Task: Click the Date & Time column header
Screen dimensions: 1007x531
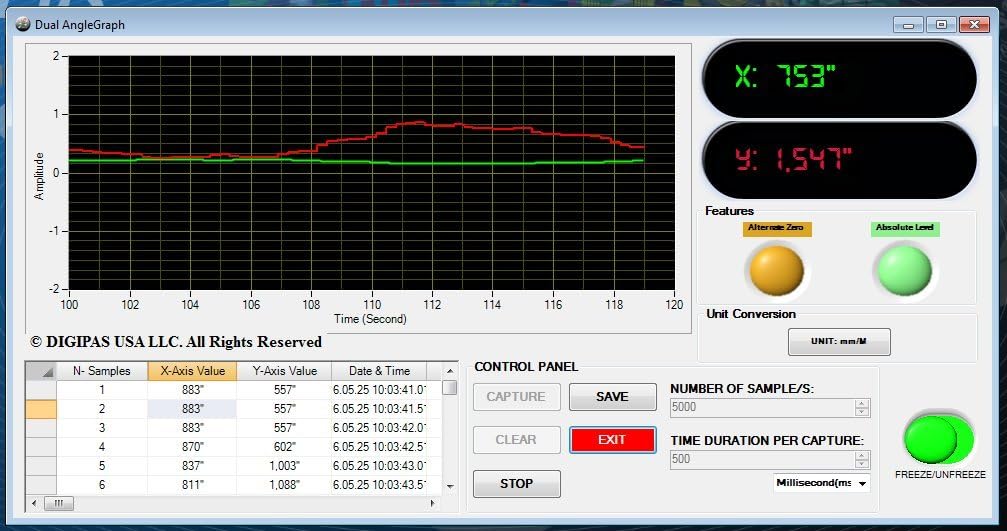Action: (x=379, y=371)
